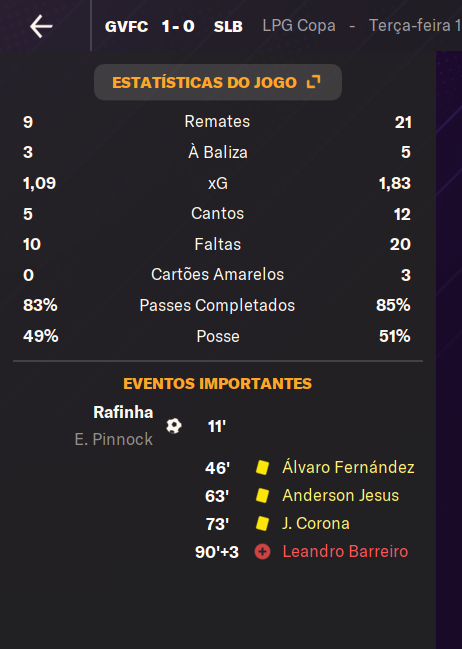Screen dimensions: 462x649
Task: Open Anderson Jesus player link
Action: [x=341, y=495]
